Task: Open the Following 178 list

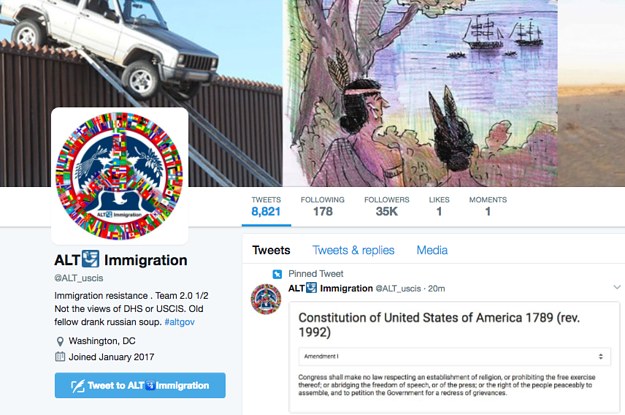Action: [322, 206]
